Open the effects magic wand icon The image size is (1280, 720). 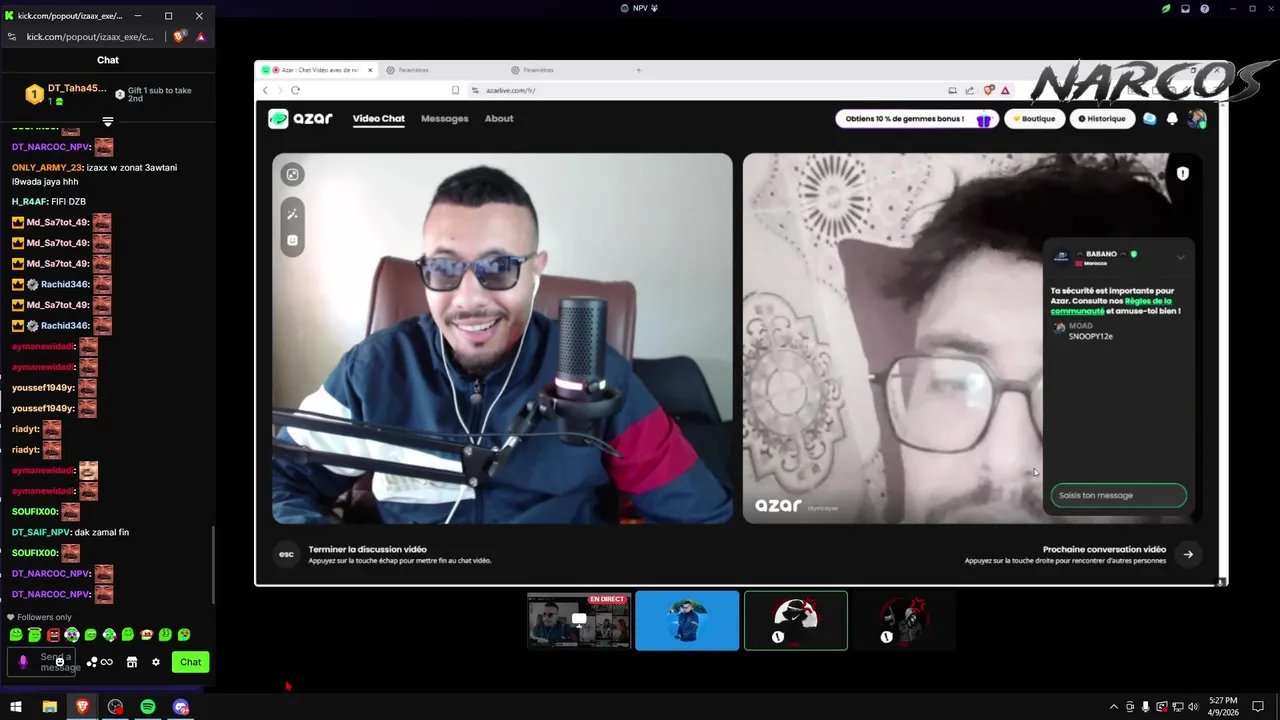click(292, 214)
